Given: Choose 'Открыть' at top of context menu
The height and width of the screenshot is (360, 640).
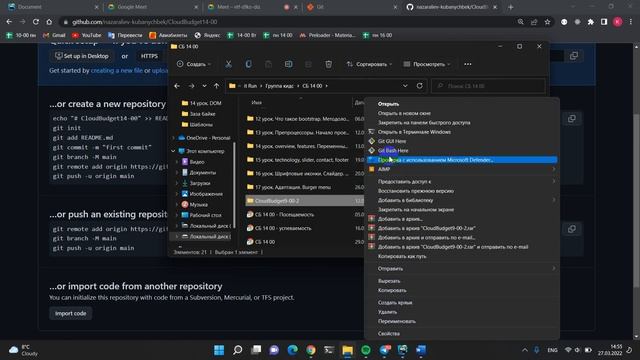Looking at the screenshot, I should [388, 104].
